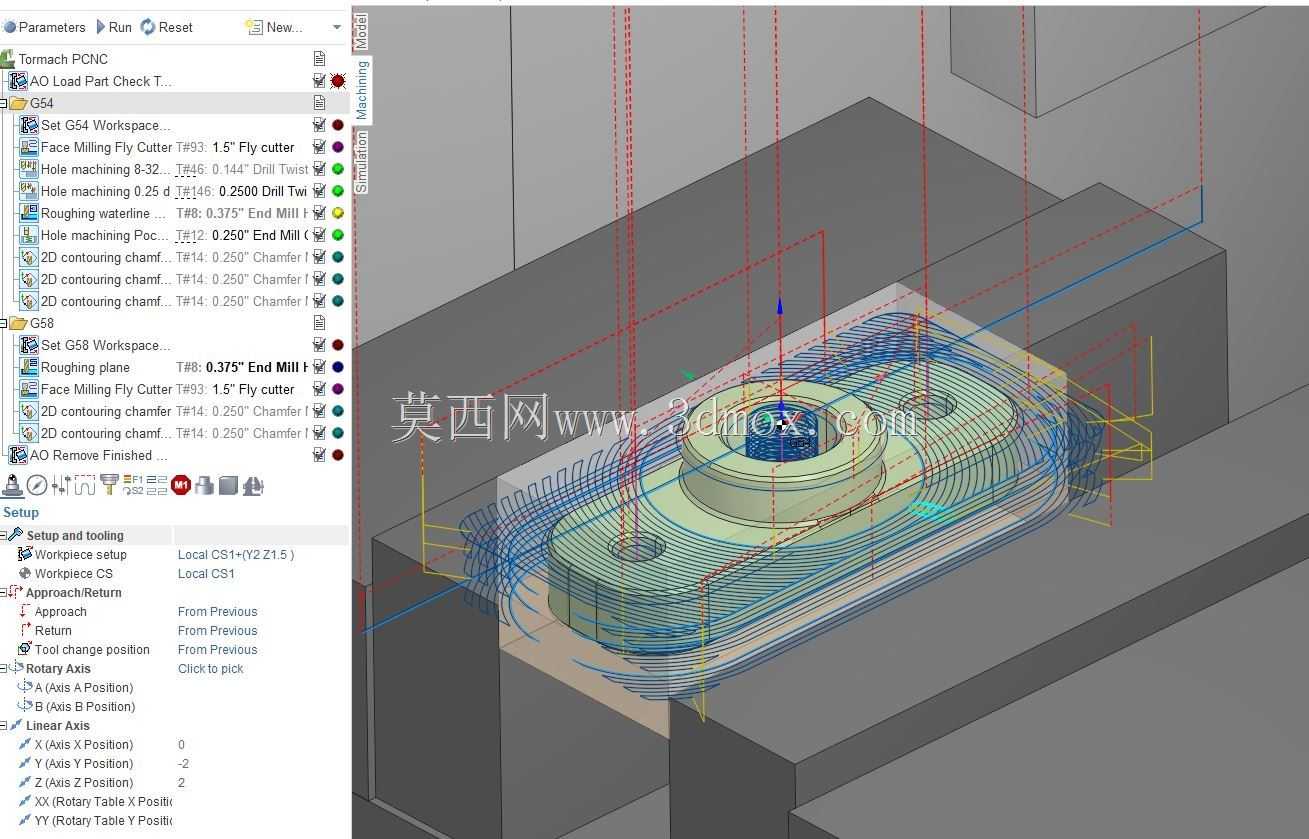Click the document icon on the G58 row
1309x839 pixels.
[x=319, y=323]
